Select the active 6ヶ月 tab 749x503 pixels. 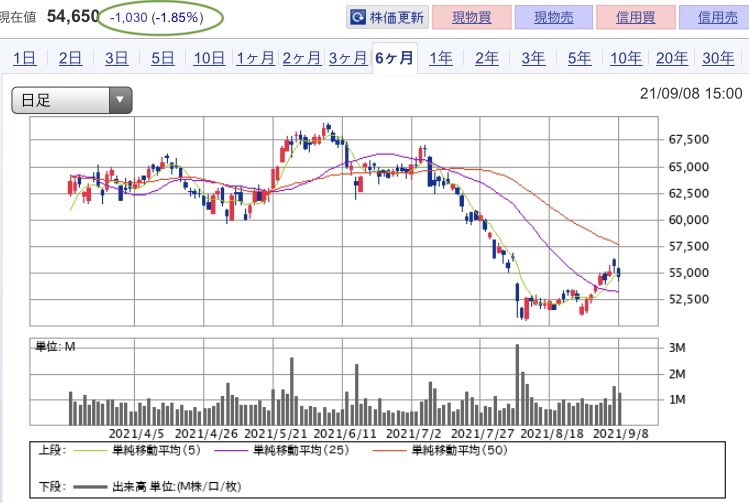395,58
